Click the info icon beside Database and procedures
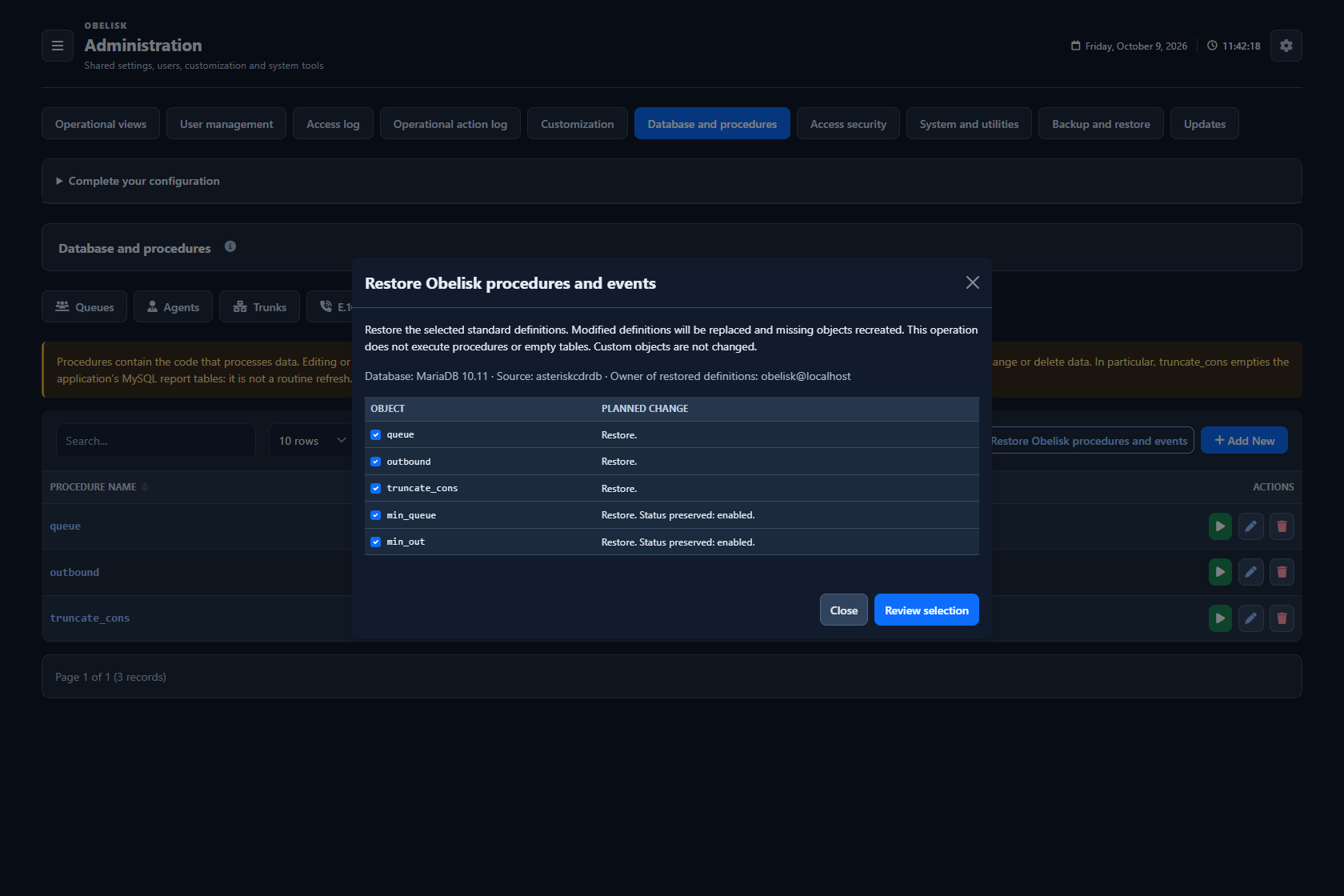This screenshot has width=1344, height=896. [230, 246]
